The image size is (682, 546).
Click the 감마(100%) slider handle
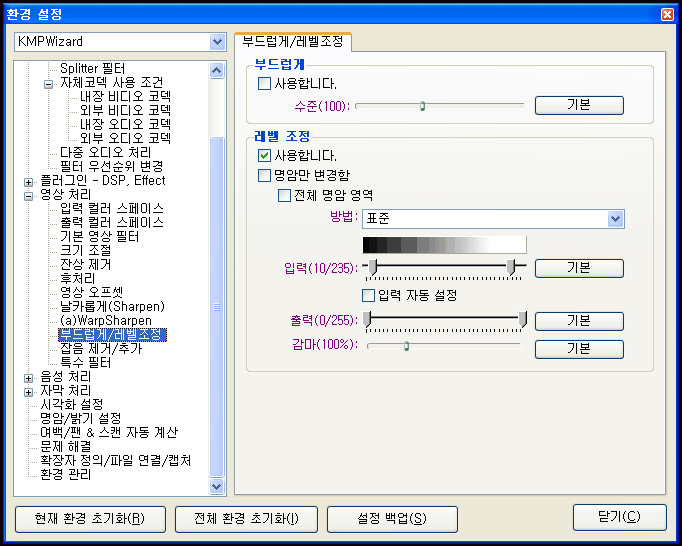(406, 346)
